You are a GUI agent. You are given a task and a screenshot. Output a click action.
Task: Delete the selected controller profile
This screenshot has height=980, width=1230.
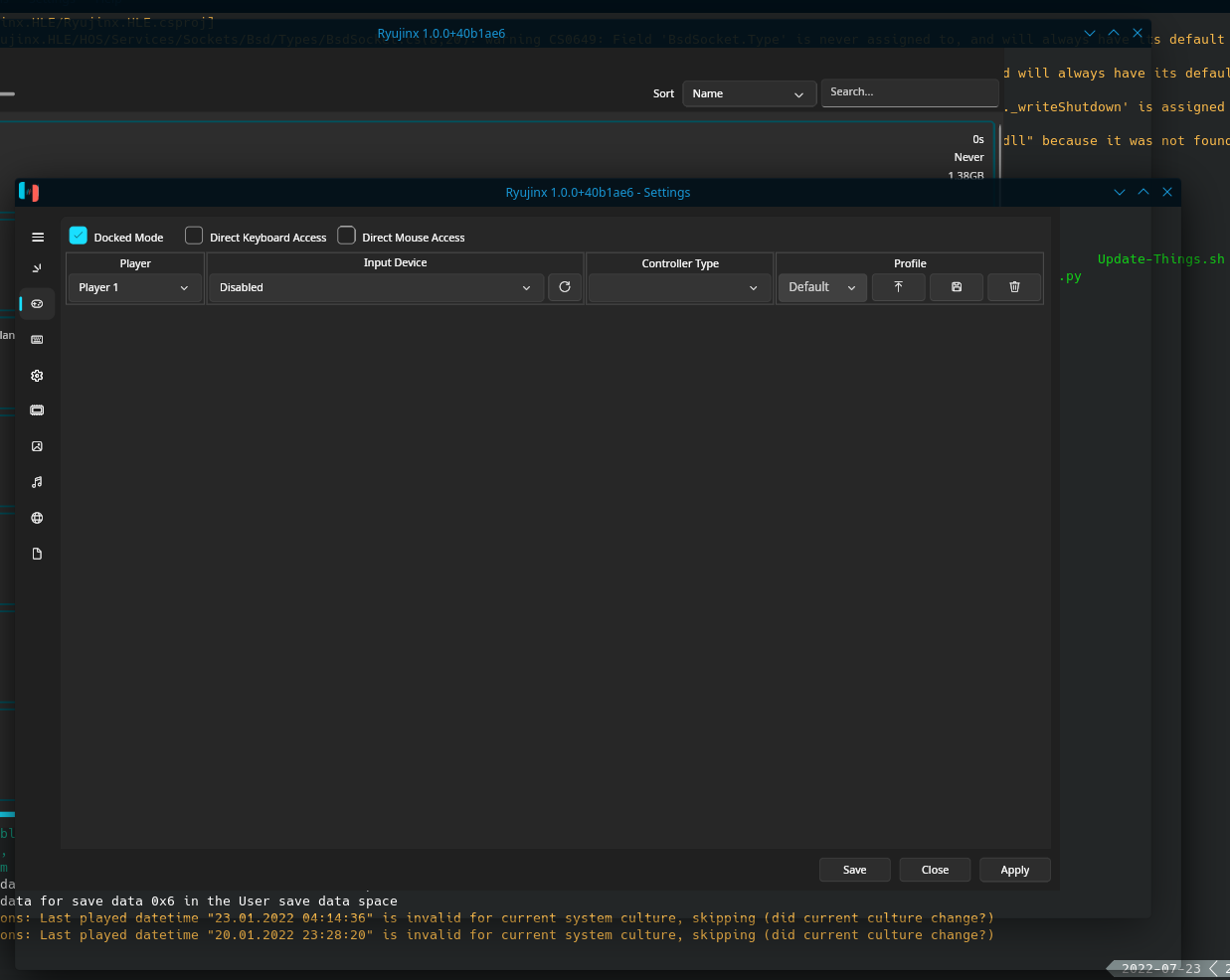[1013, 286]
